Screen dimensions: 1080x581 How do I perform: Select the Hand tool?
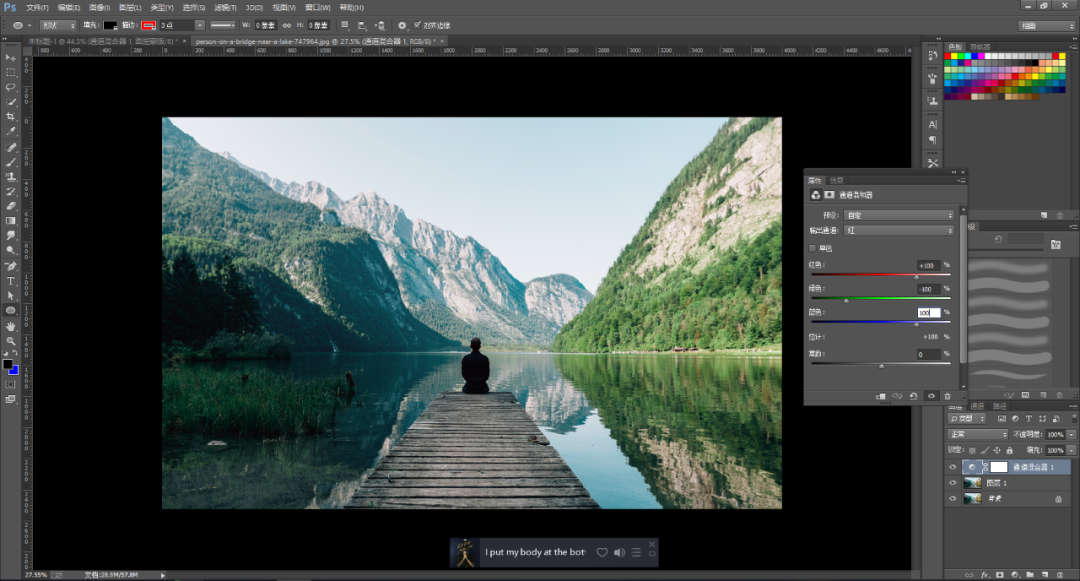pyautogui.click(x=10, y=326)
